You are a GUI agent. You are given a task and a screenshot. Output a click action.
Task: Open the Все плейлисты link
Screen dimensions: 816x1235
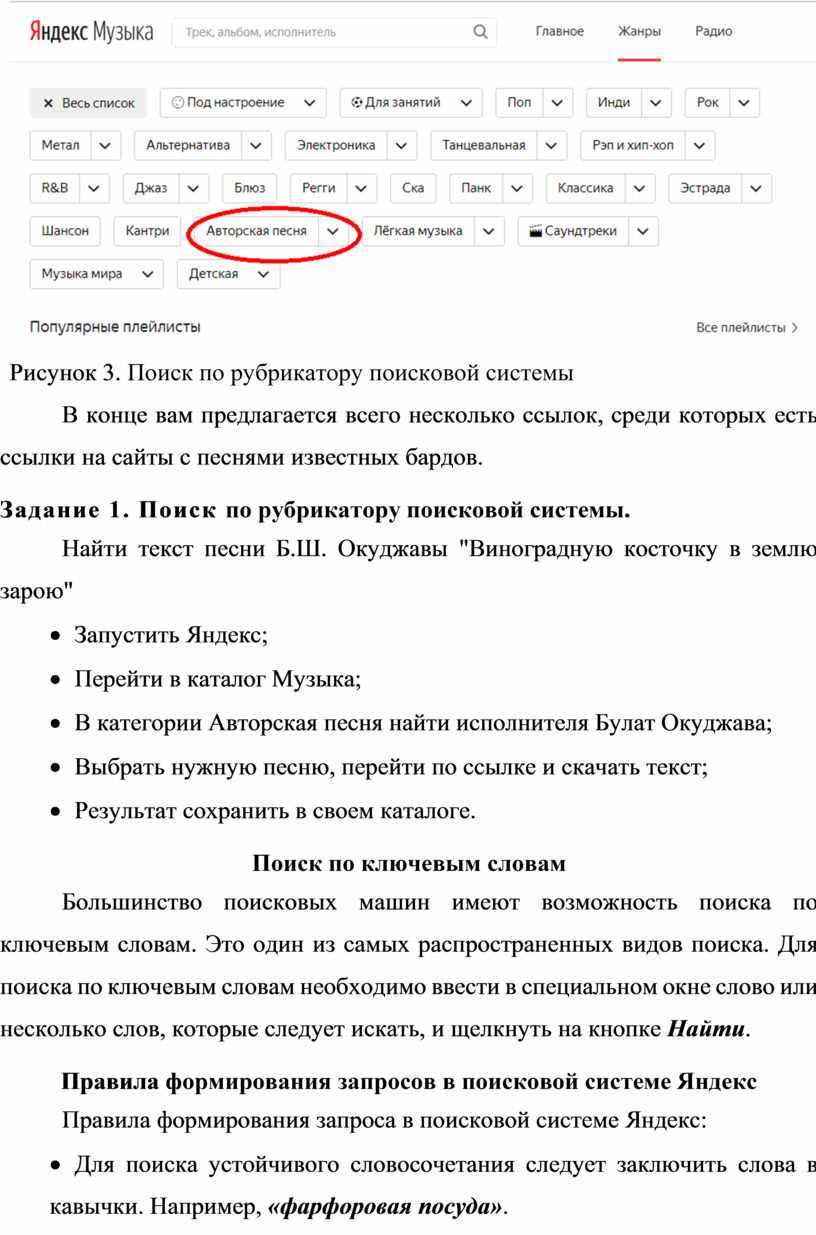tap(747, 327)
